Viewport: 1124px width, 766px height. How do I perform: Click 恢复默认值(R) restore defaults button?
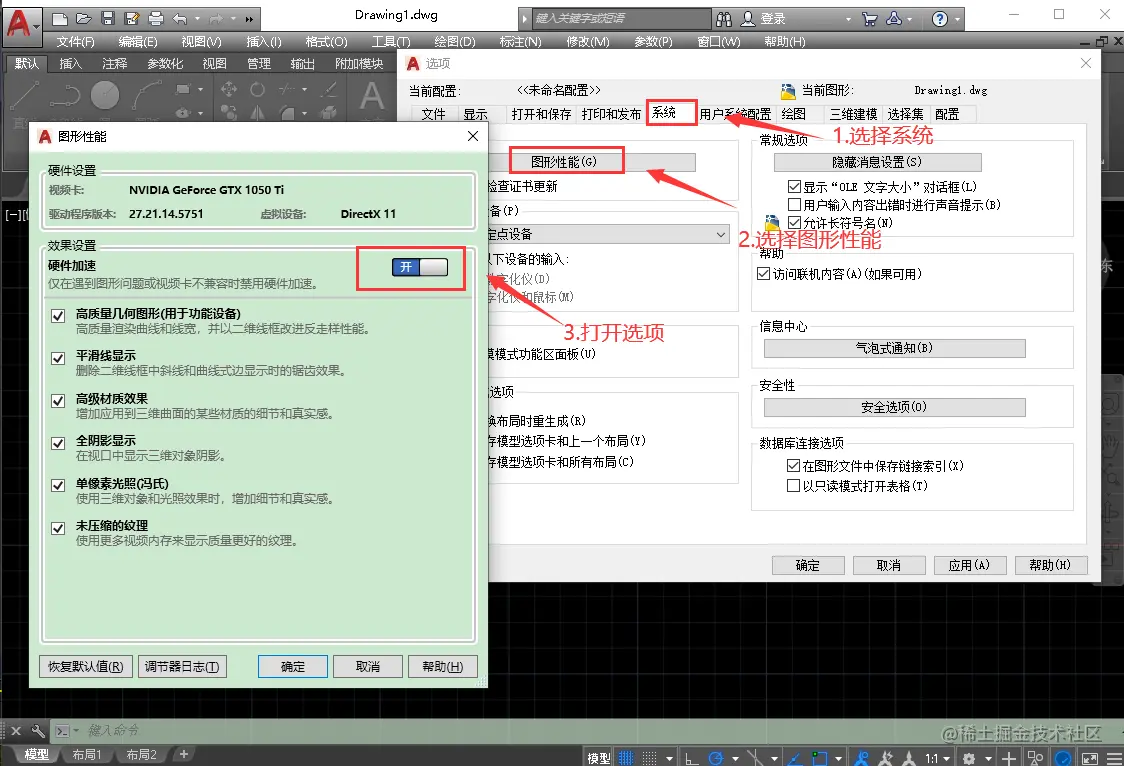(85, 666)
